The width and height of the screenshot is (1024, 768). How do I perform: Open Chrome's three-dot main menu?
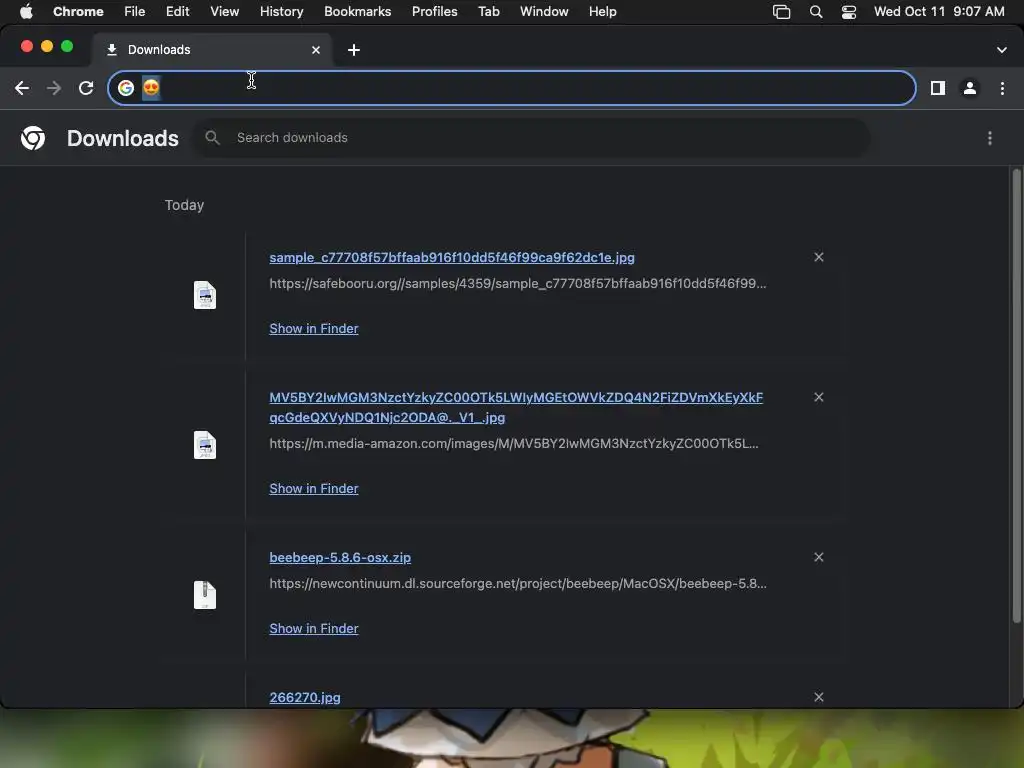click(x=1002, y=88)
